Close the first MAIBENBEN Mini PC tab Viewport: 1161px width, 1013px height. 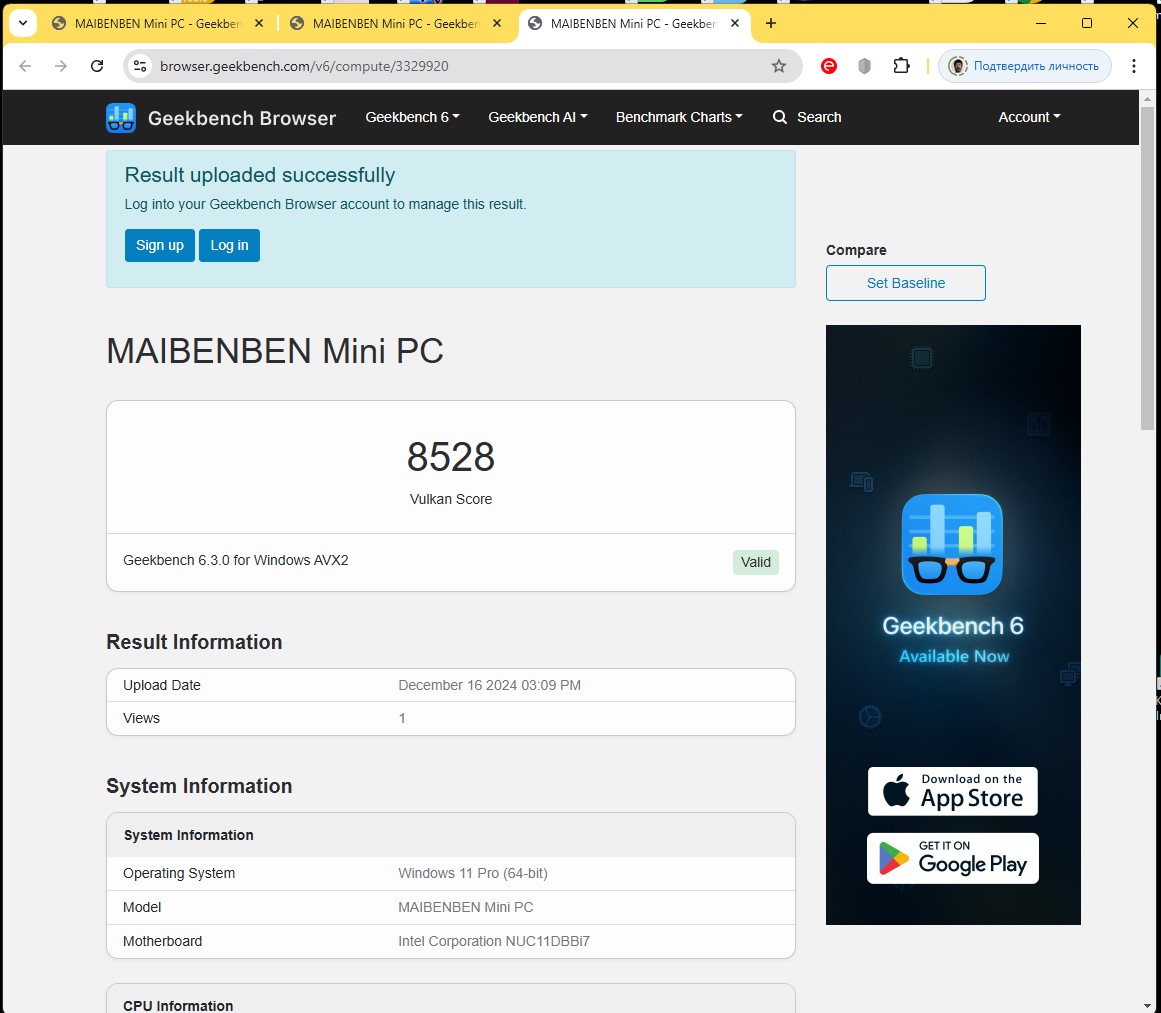coord(258,23)
